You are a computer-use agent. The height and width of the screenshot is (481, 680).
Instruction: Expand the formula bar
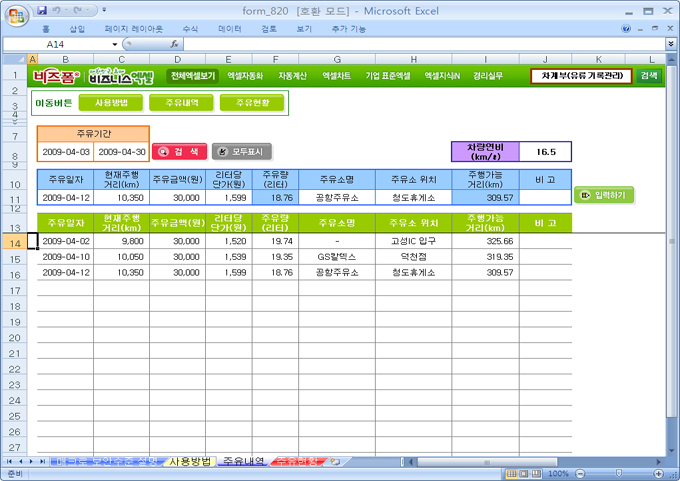tap(670, 45)
